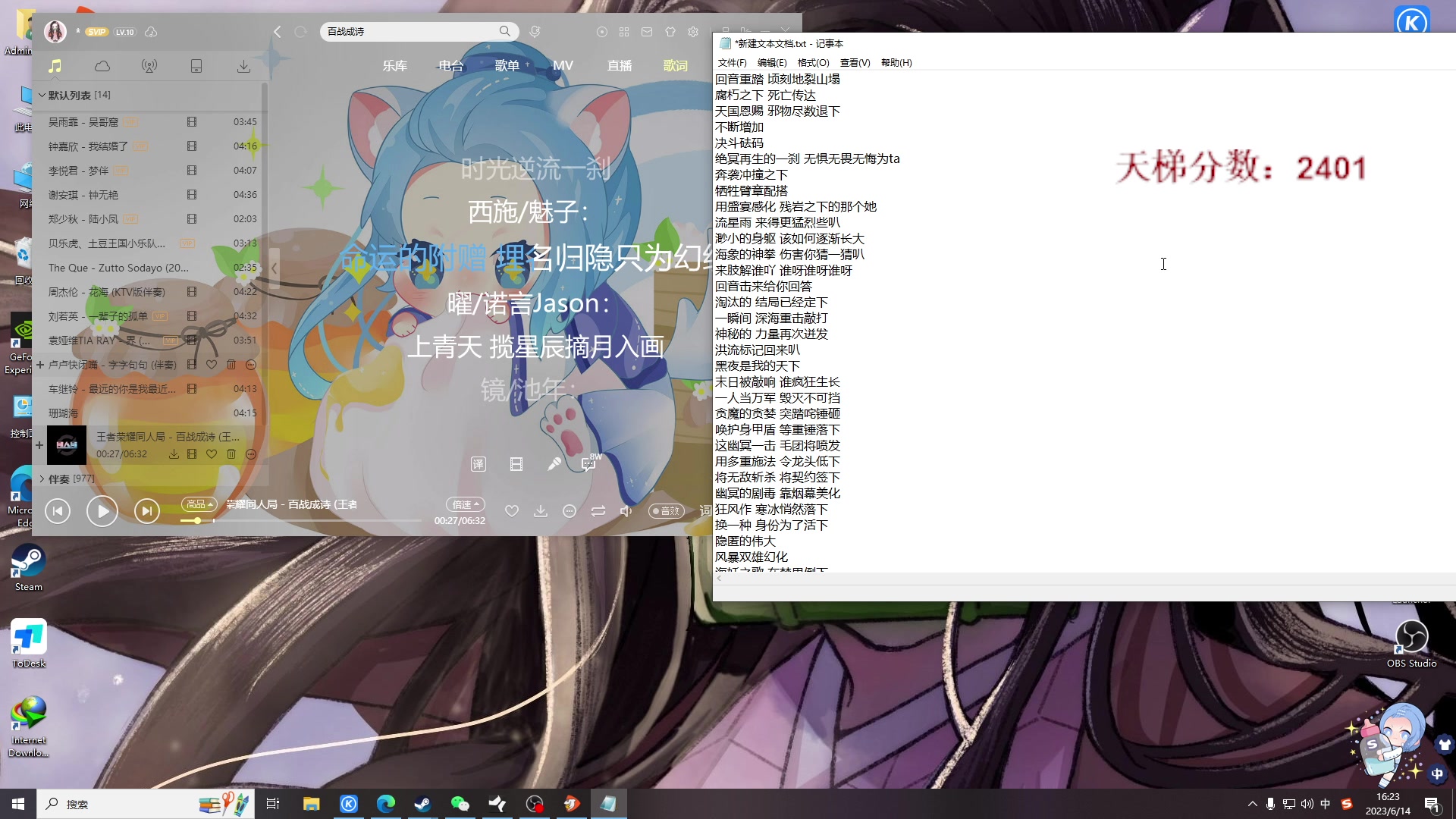Open the 倍速 playback speed dropdown

coord(466,504)
